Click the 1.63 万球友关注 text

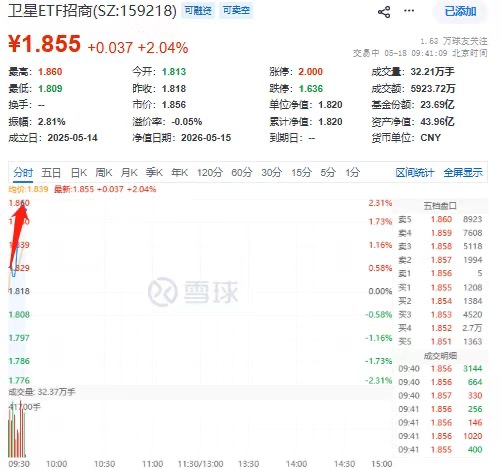point(453,41)
